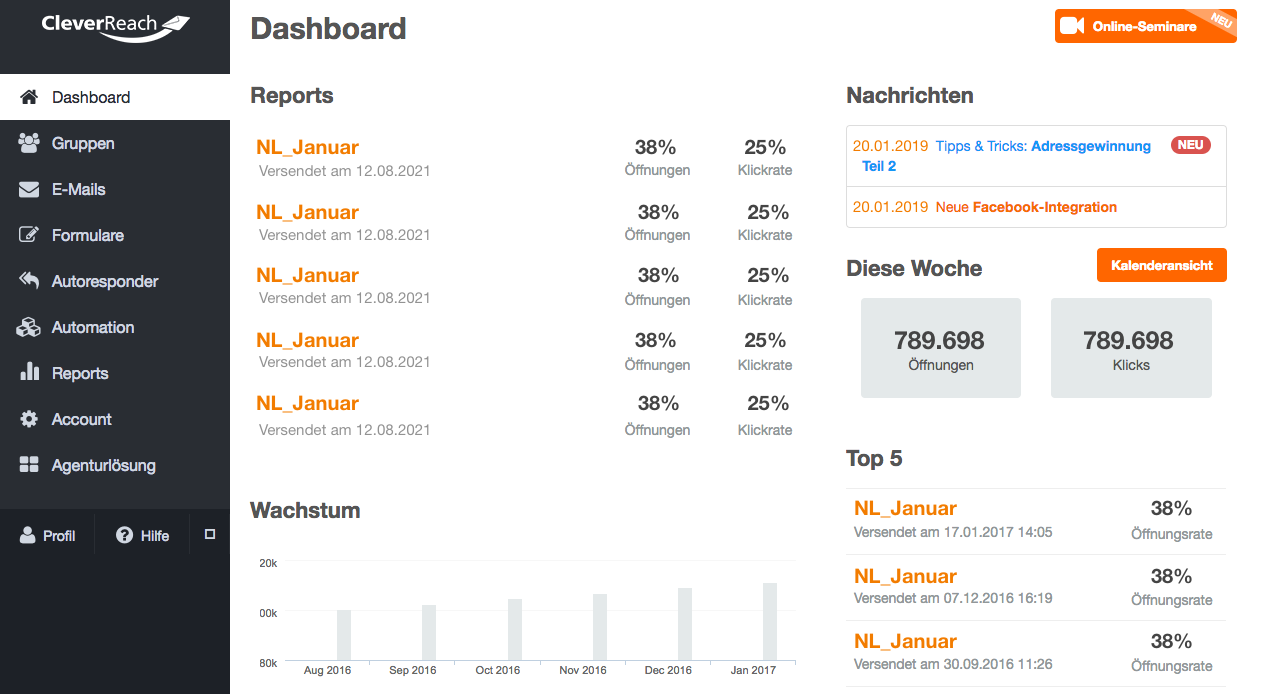Click the E-Mails envelope icon
Screen dimensions: 1277x694
29,189
